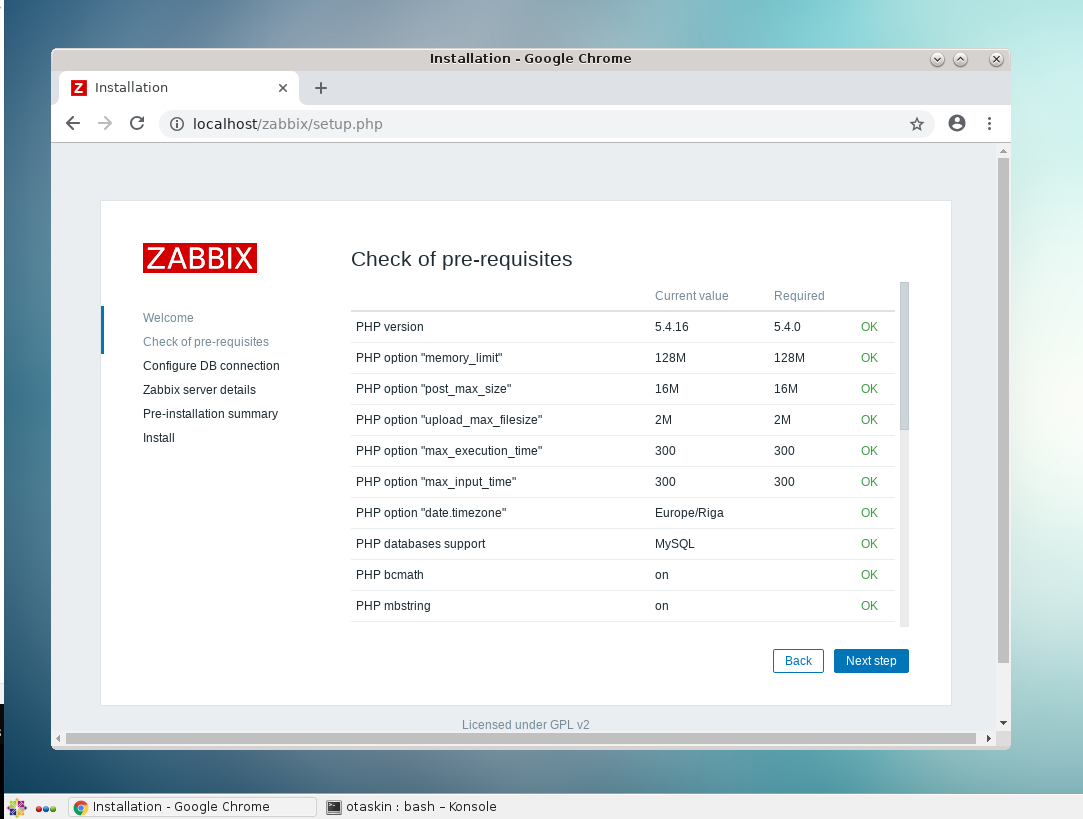
Task: Reload the setup page
Action: click(x=137, y=124)
